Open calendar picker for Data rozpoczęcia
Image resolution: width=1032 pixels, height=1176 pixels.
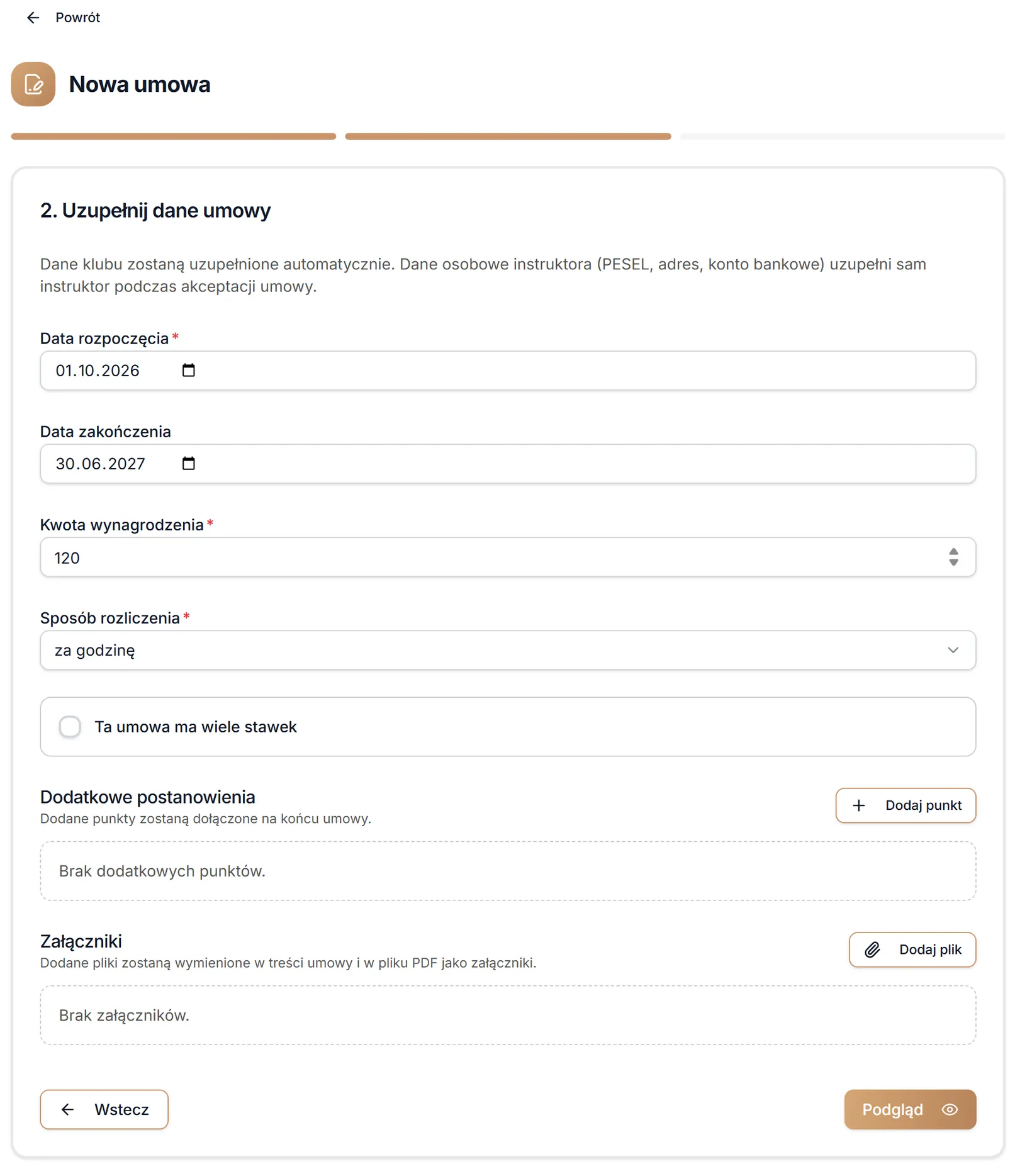click(189, 371)
